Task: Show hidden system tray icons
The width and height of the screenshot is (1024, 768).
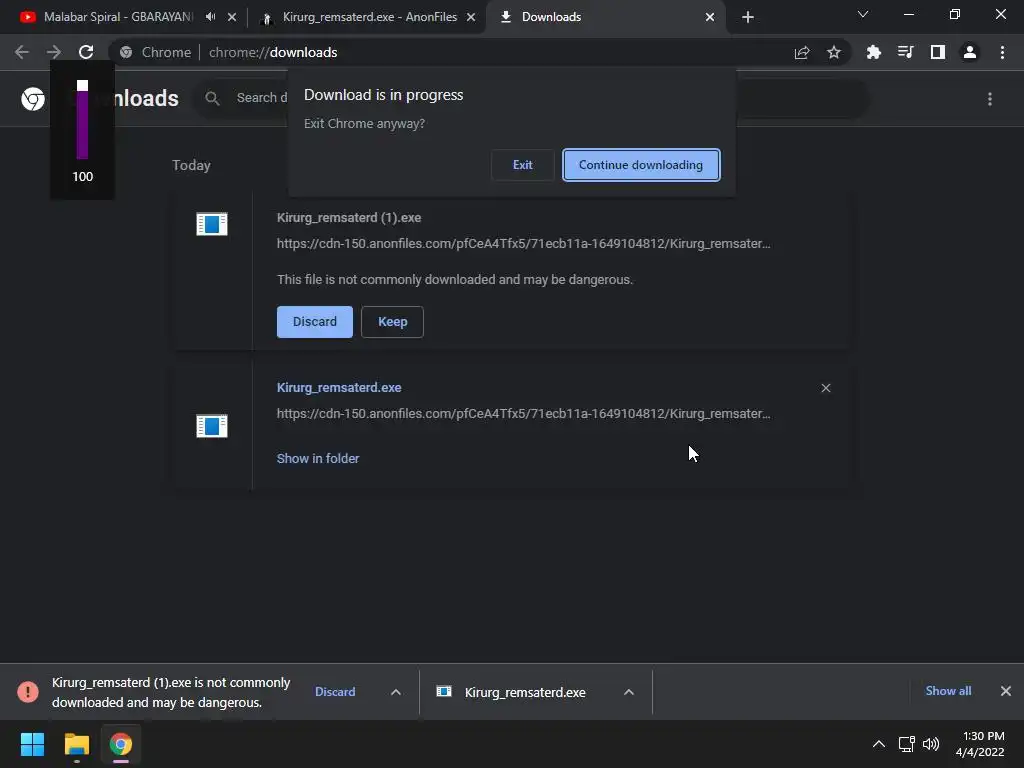Action: [879, 744]
